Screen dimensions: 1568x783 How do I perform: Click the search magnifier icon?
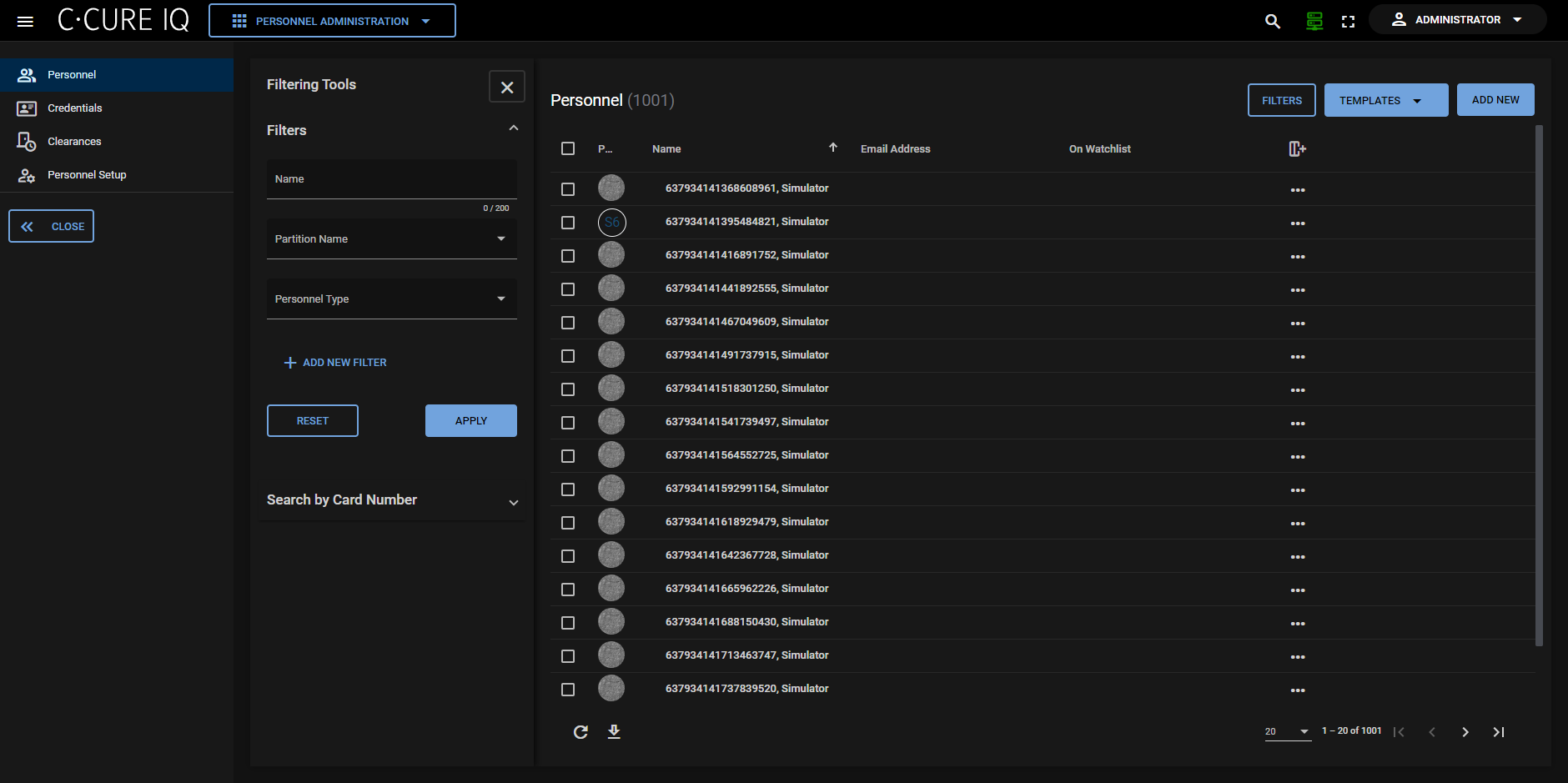1272,21
